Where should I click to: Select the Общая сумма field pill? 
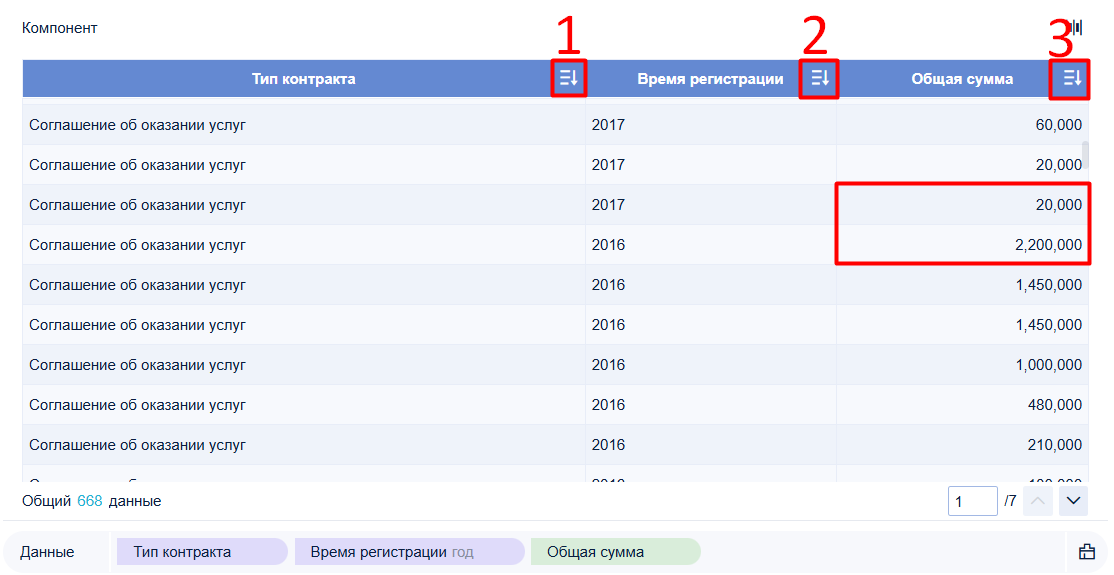point(615,552)
